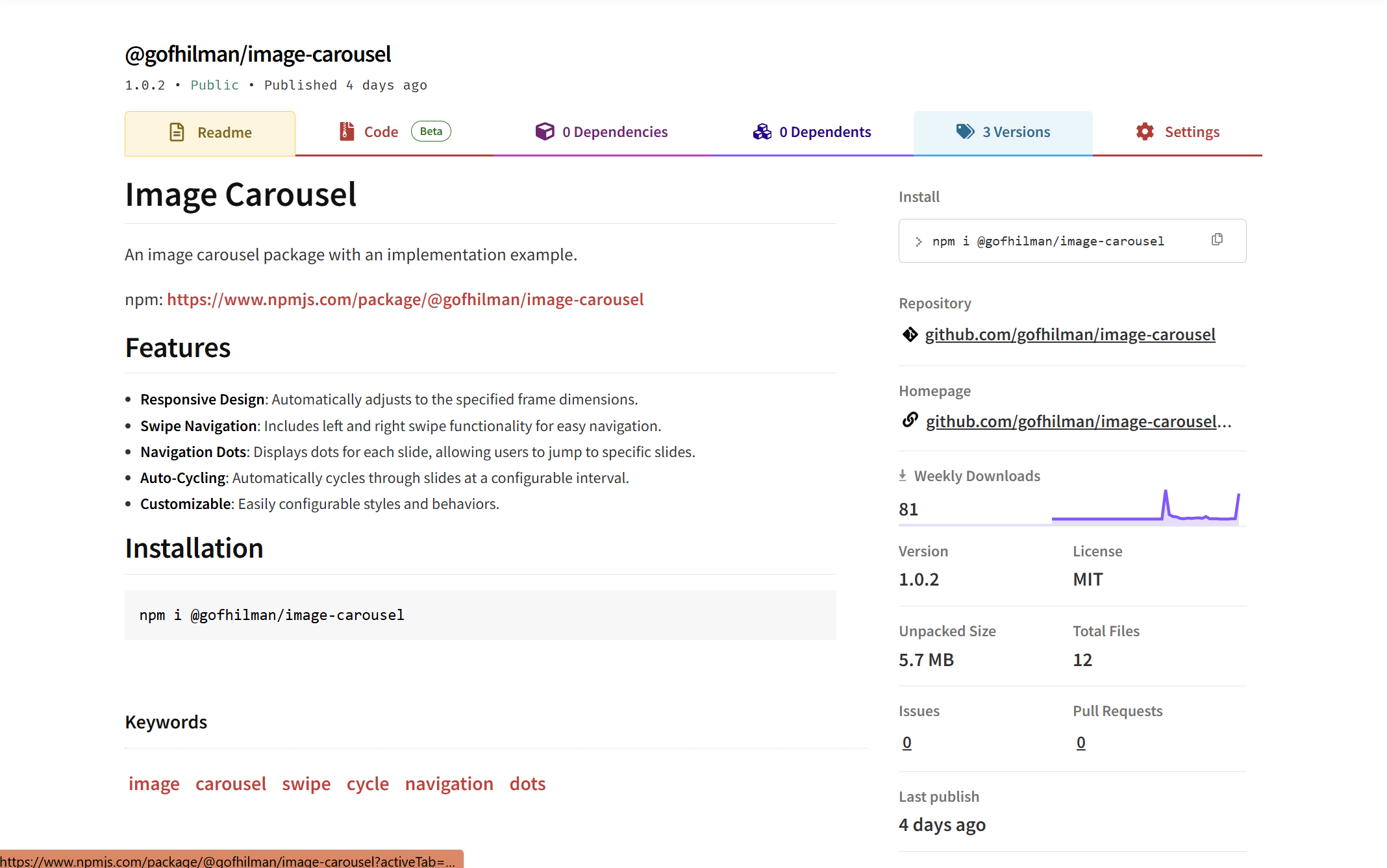Click the 'Features' heading
1387x868 pixels.
pyautogui.click(x=178, y=348)
